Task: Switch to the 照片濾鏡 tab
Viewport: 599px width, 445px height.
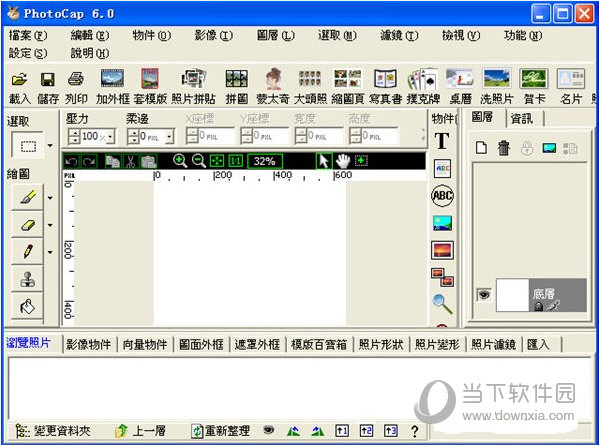Action: 494,345
